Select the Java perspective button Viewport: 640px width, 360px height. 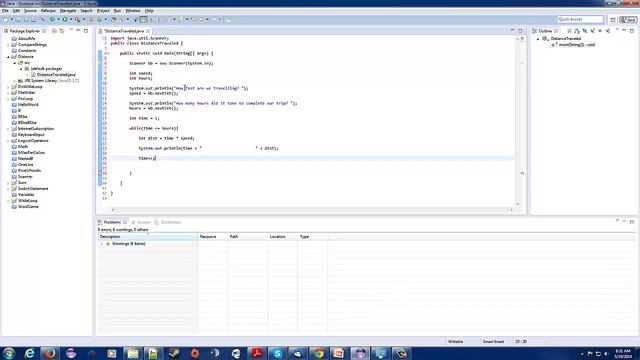628,20
